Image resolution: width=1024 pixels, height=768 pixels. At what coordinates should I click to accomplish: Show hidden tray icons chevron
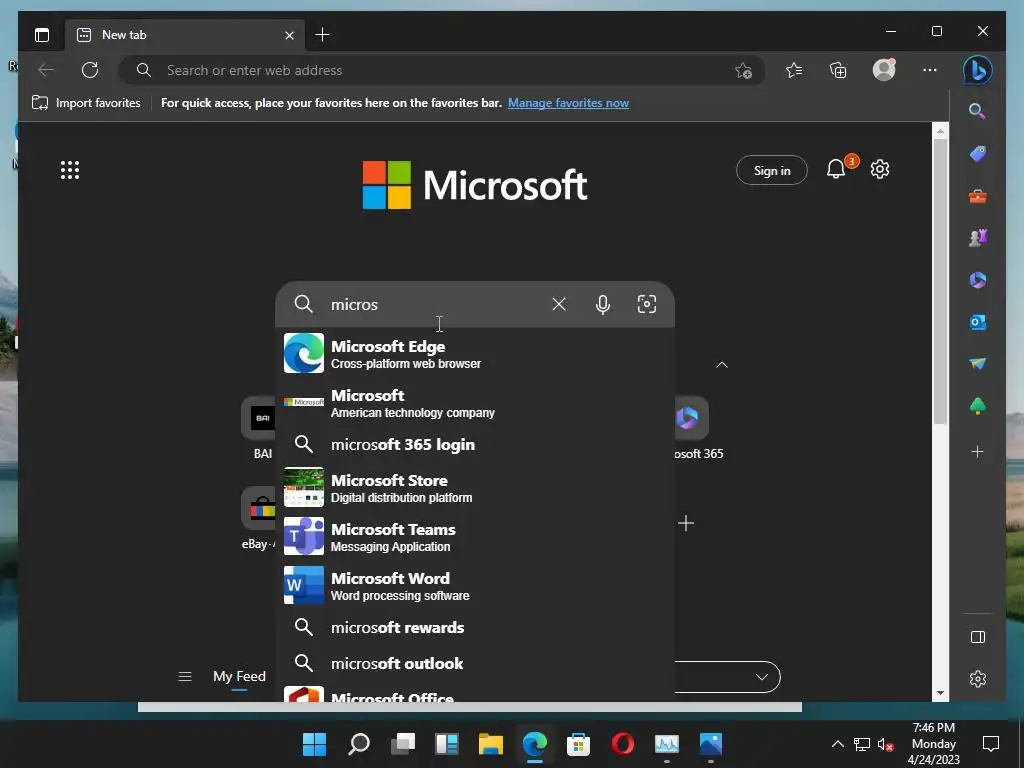(x=837, y=744)
